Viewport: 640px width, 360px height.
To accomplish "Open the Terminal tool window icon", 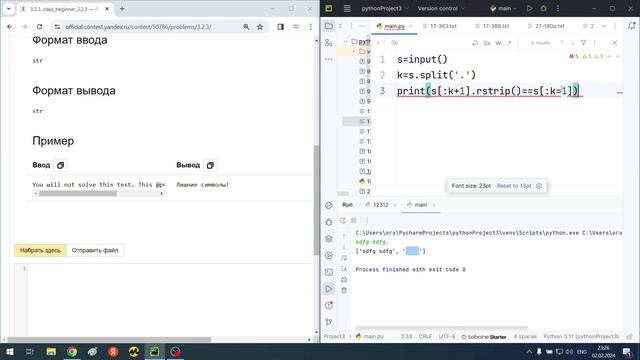I will (329, 272).
